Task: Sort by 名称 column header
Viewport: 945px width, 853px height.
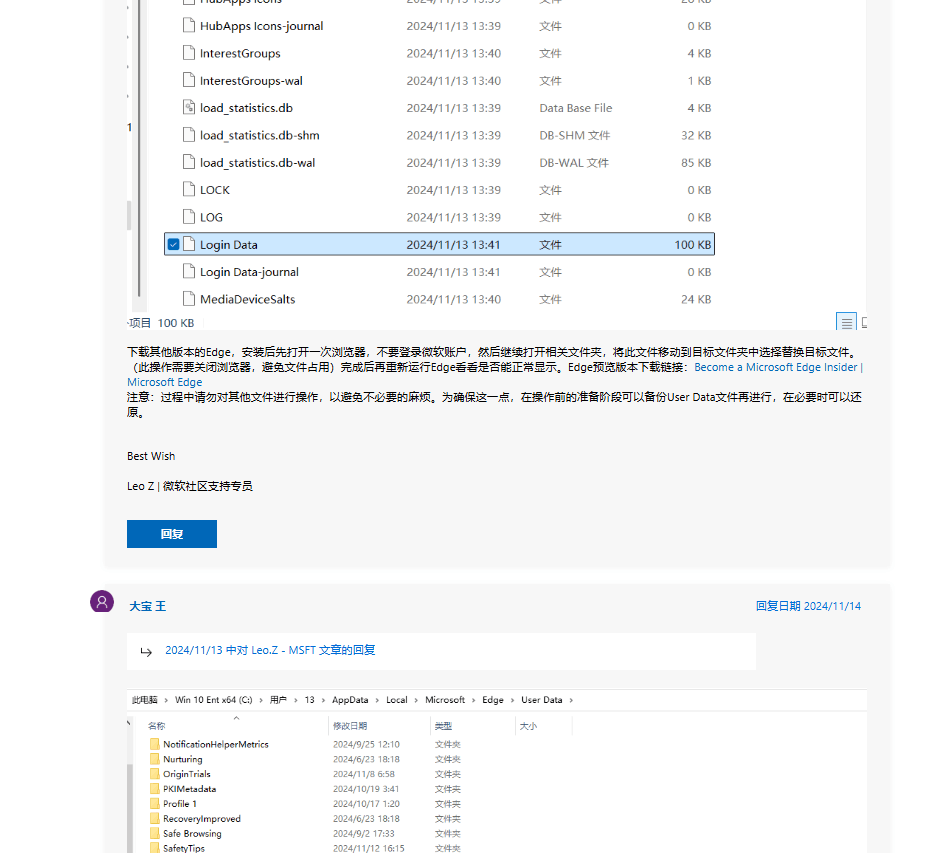Action: pos(157,726)
